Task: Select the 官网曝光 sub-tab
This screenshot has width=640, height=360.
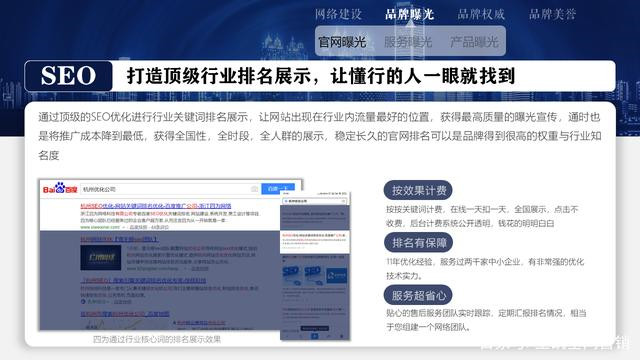Action: click(x=342, y=42)
